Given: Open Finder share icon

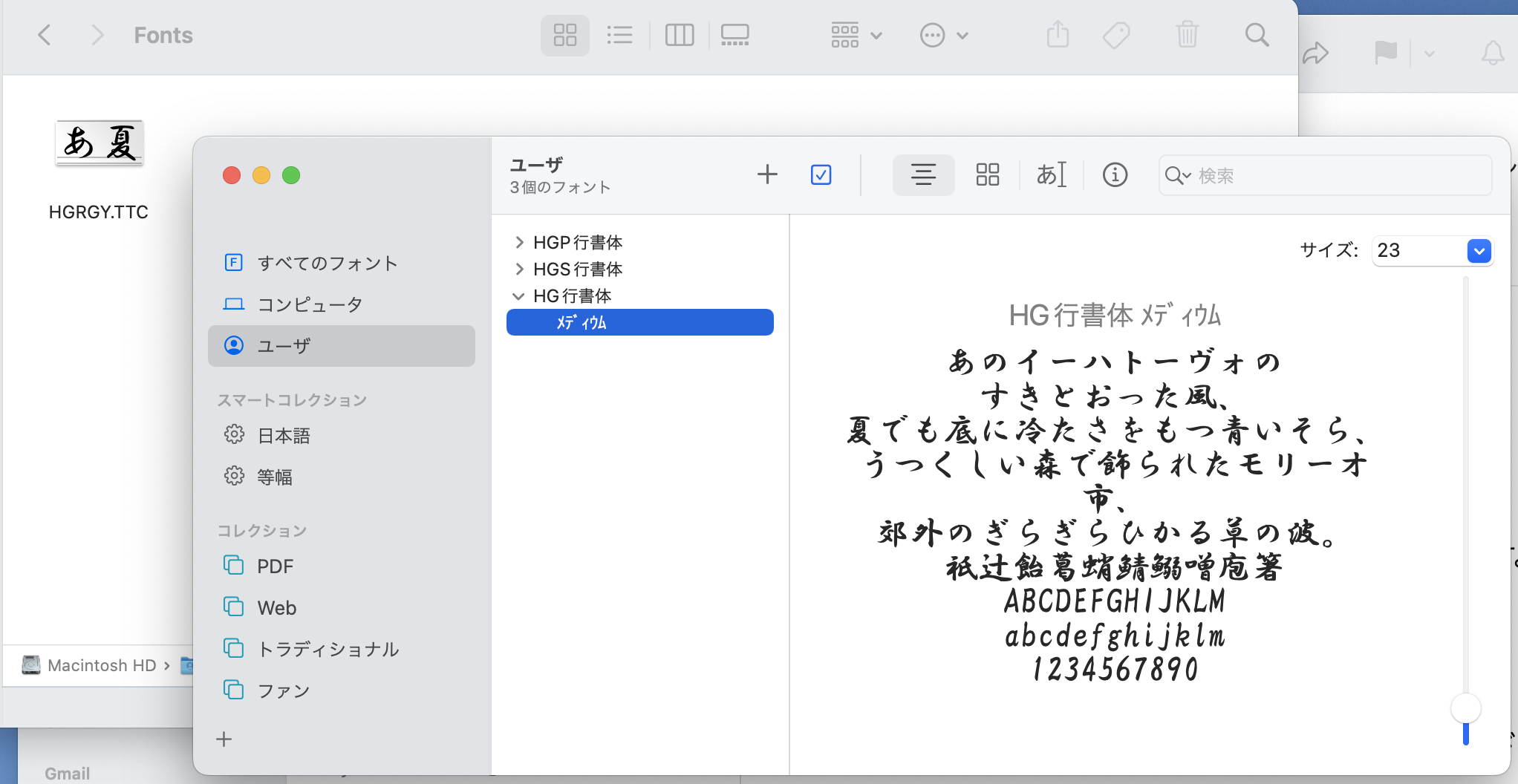Looking at the screenshot, I should [x=1058, y=35].
